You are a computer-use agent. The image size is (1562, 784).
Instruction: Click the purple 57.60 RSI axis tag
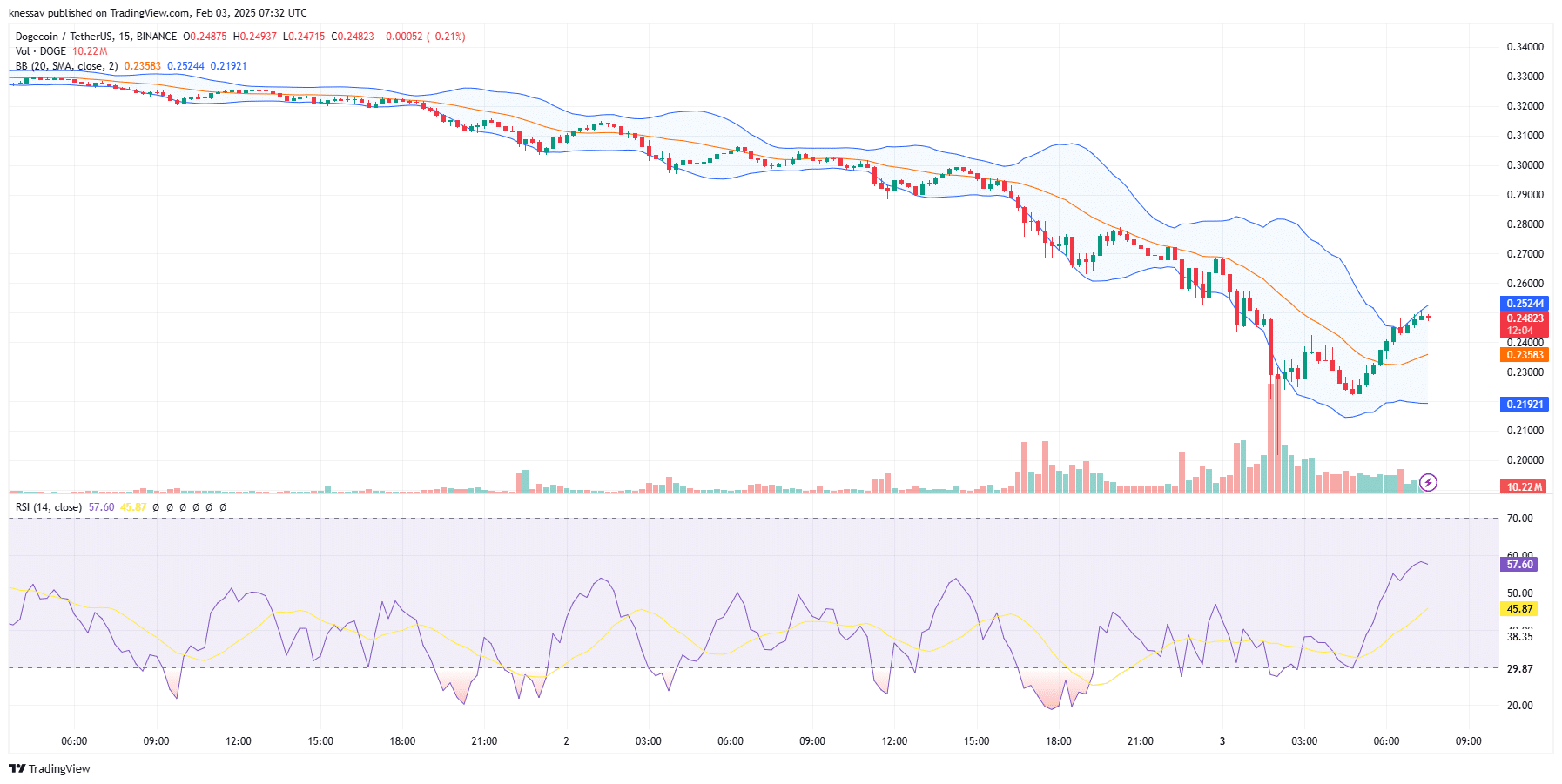1519,565
